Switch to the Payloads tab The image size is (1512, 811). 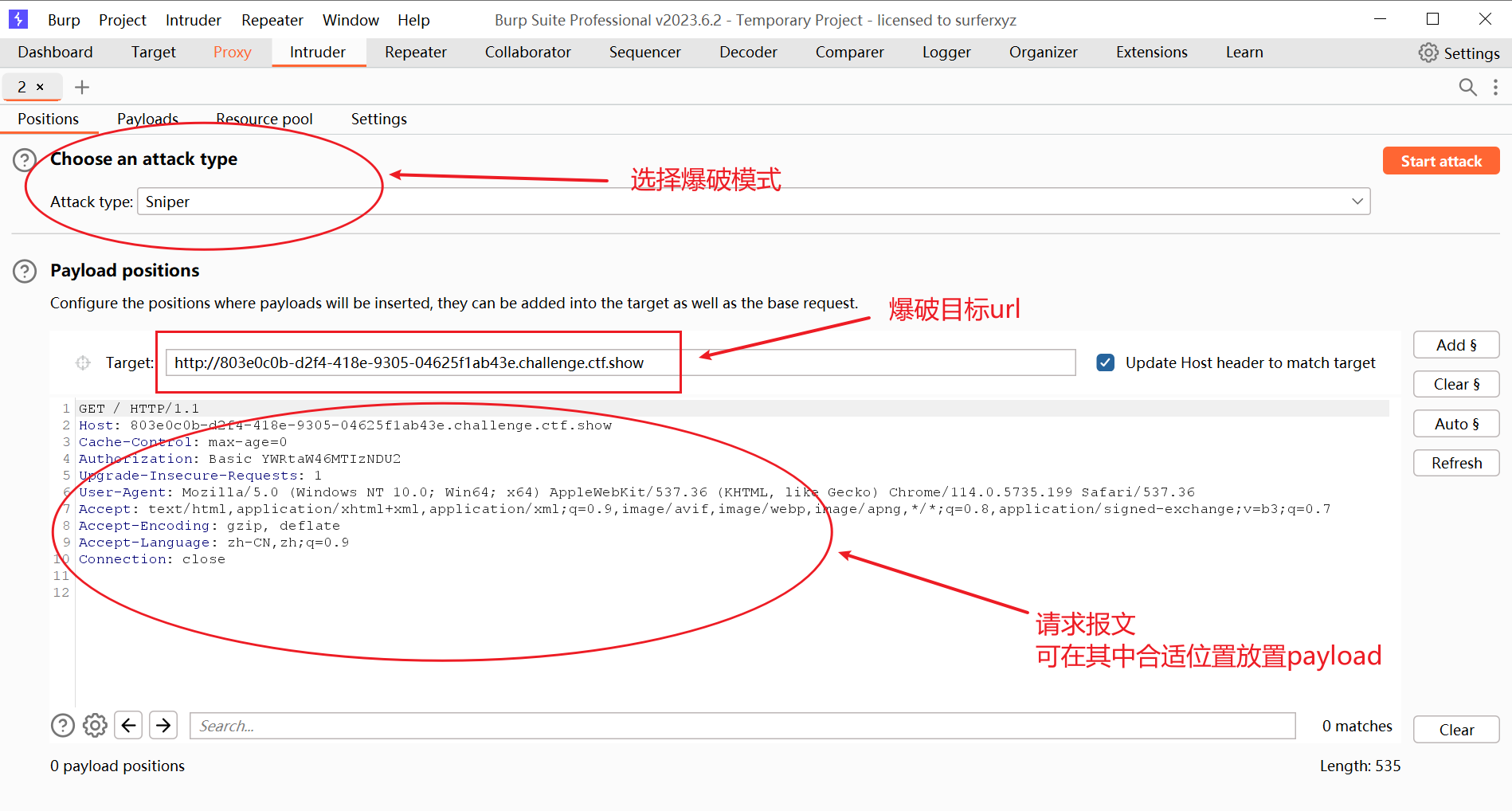[x=147, y=119]
